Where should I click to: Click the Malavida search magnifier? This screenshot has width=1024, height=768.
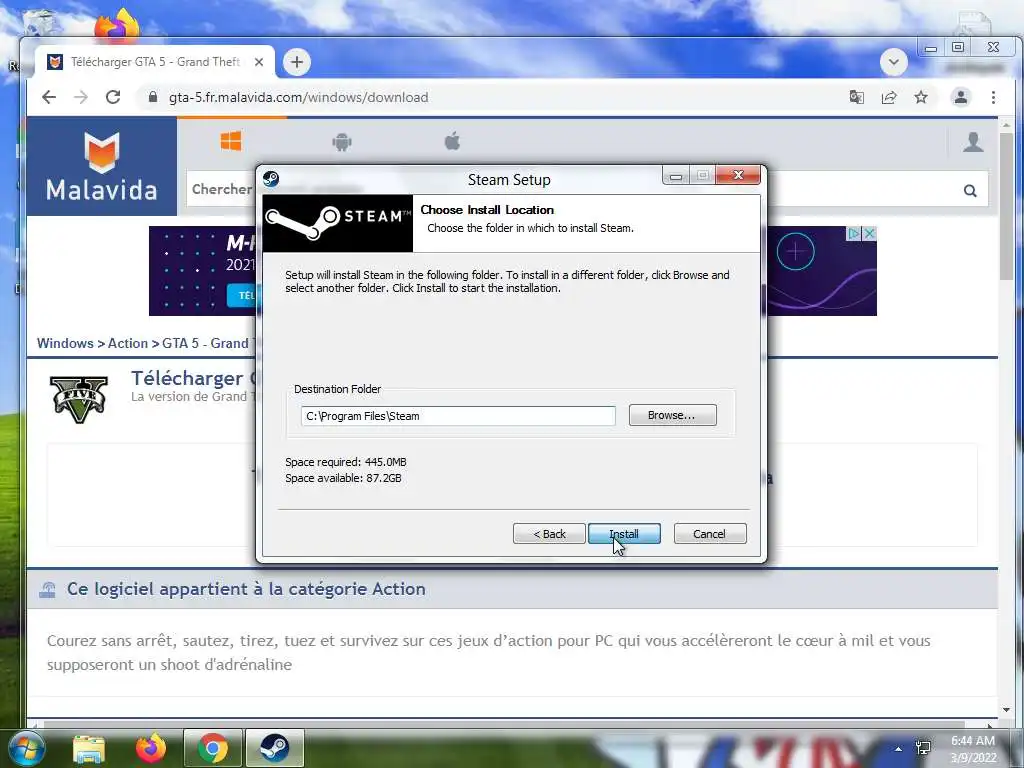click(x=970, y=190)
